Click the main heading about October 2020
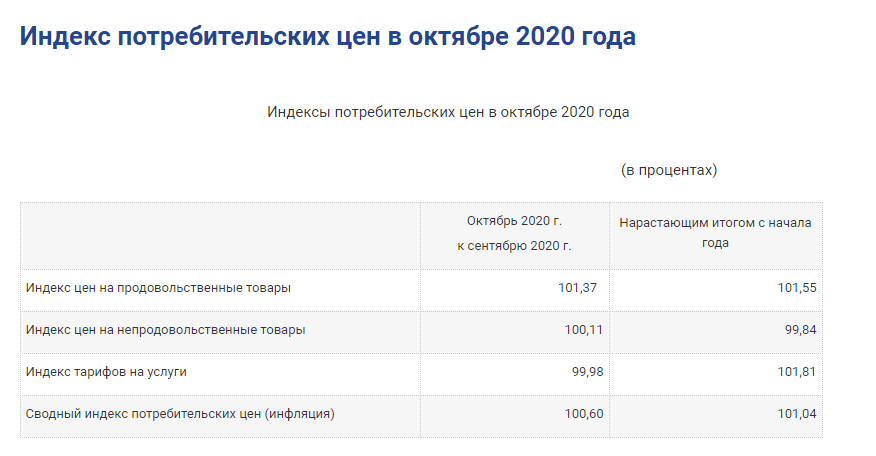876x456 pixels. click(328, 36)
